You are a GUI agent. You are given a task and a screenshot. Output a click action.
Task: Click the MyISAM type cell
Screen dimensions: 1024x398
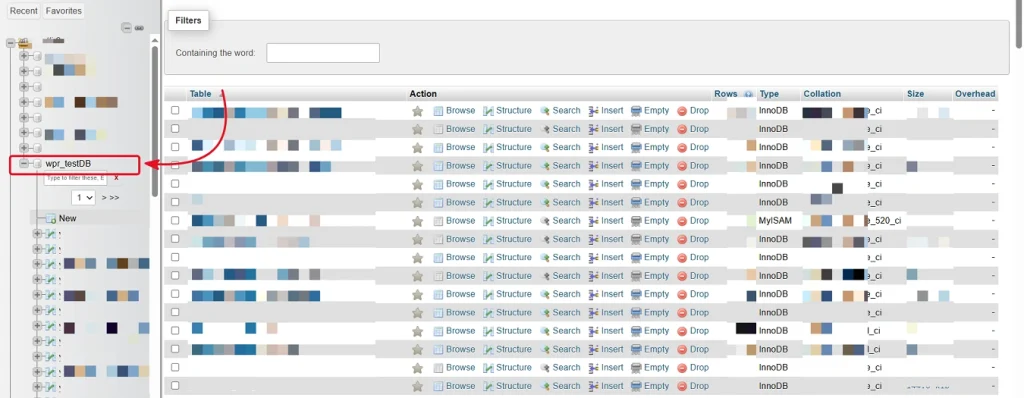coord(775,221)
